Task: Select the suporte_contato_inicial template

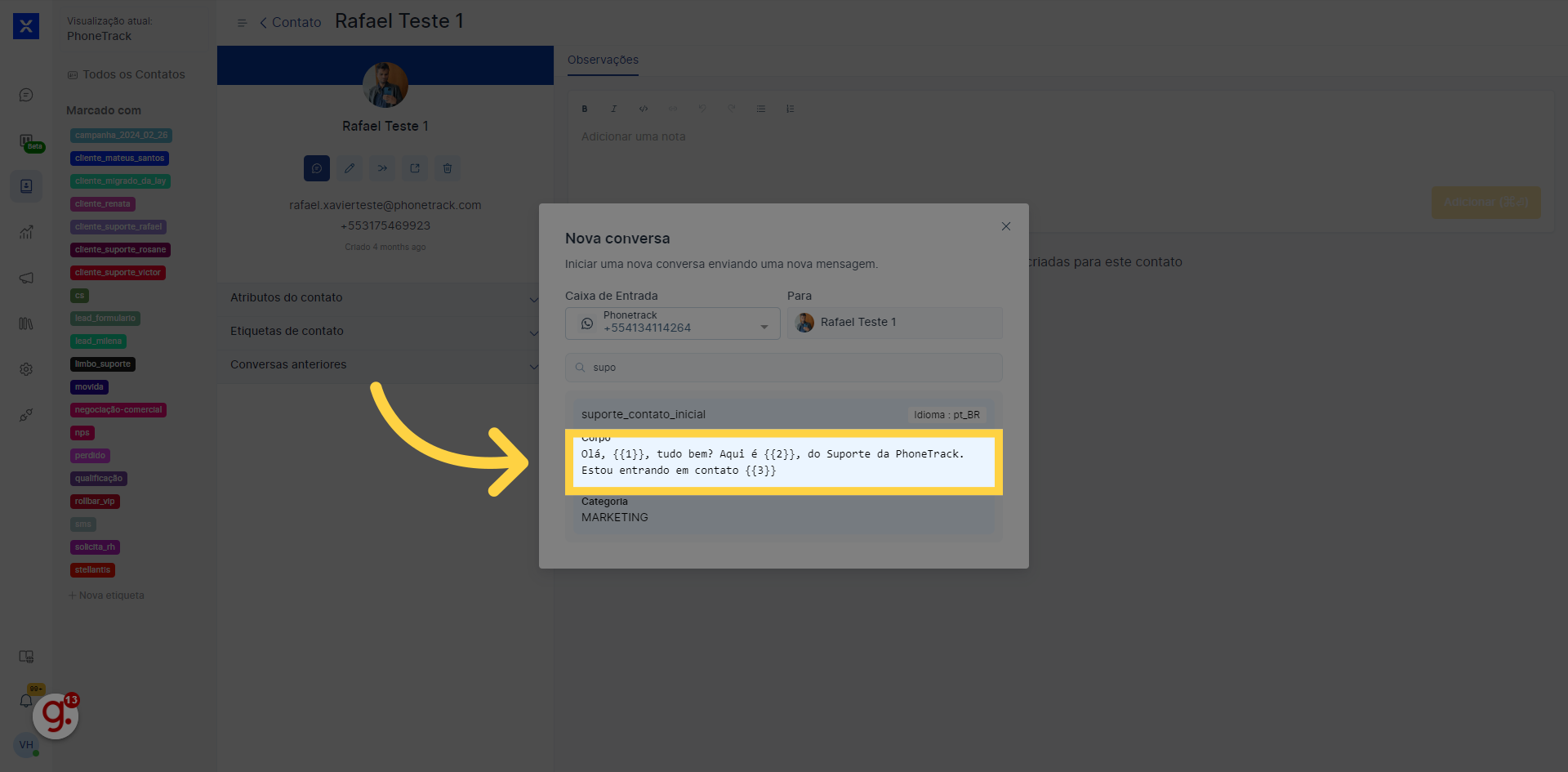Action: click(x=784, y=466)
